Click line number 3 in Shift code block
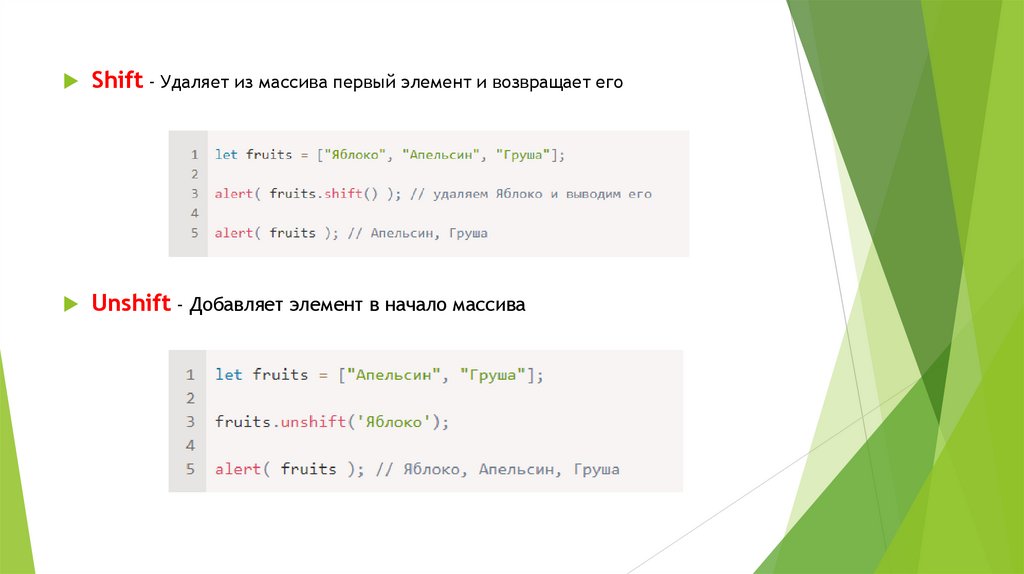Screen dimensions: 1024x574 [x=194, y=194]
